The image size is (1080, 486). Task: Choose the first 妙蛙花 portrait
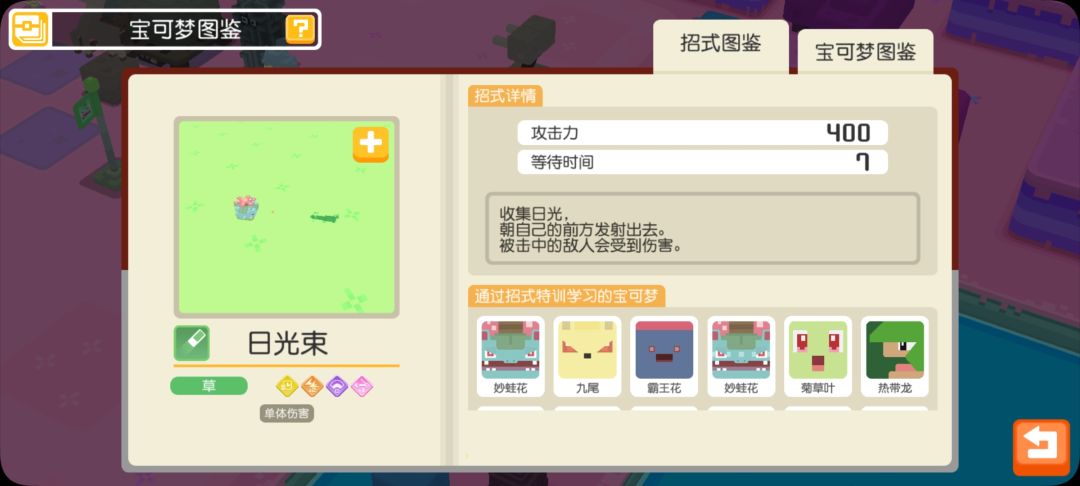click(510, 356)
